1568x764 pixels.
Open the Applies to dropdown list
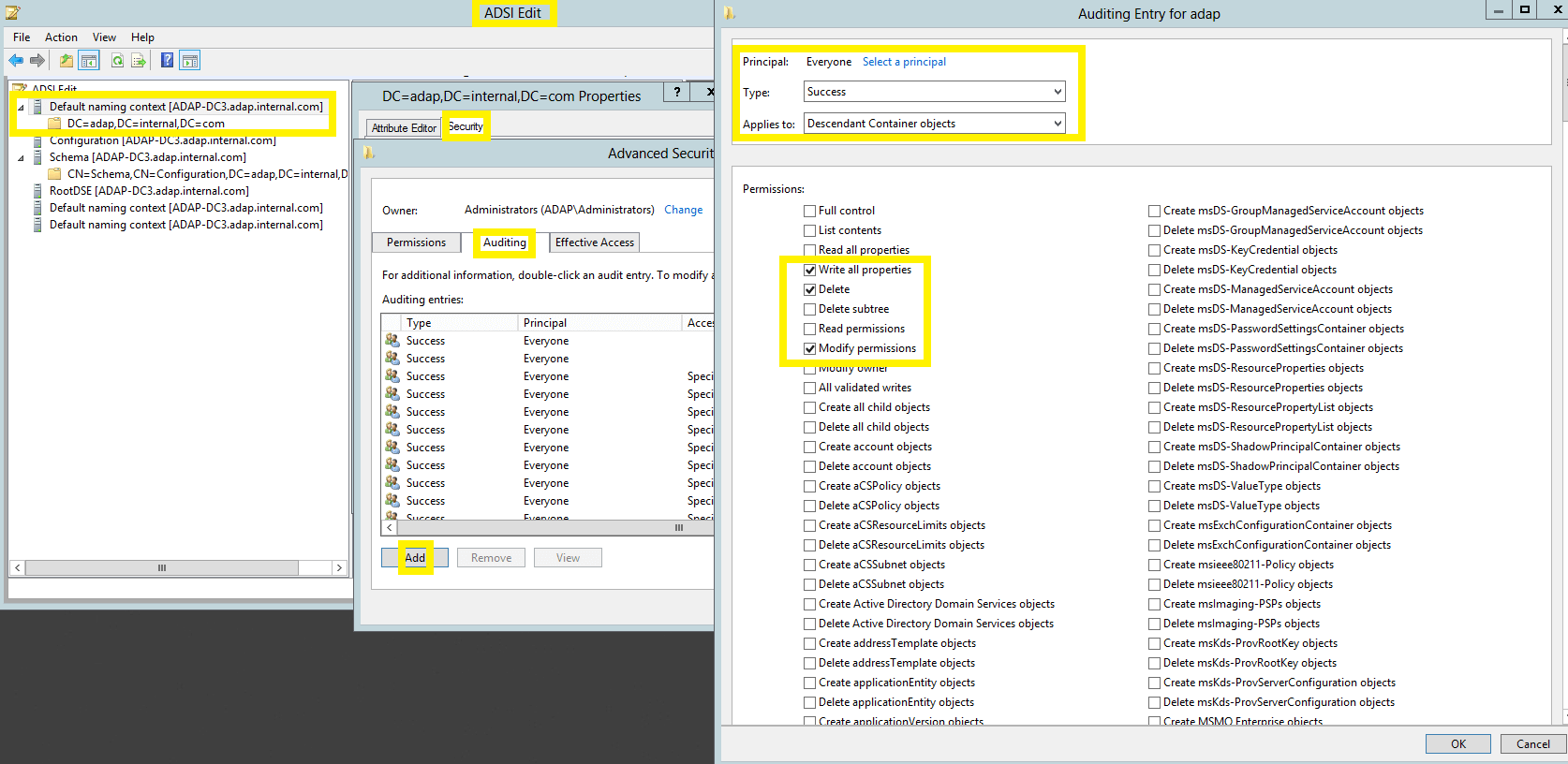click(935, 124)
